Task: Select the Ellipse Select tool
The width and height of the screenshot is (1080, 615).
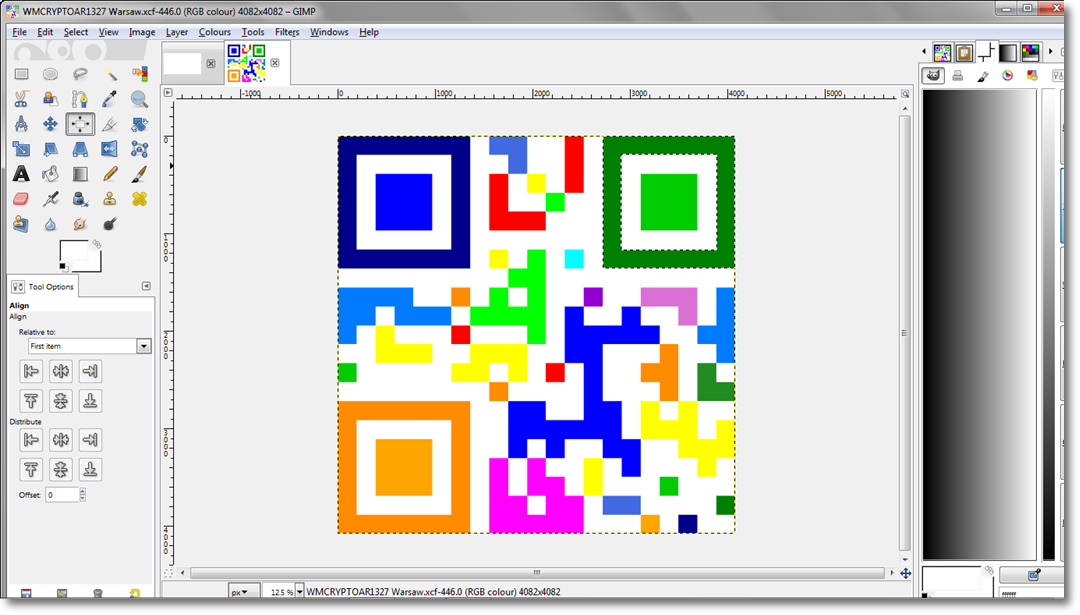Action: (50, 74)
